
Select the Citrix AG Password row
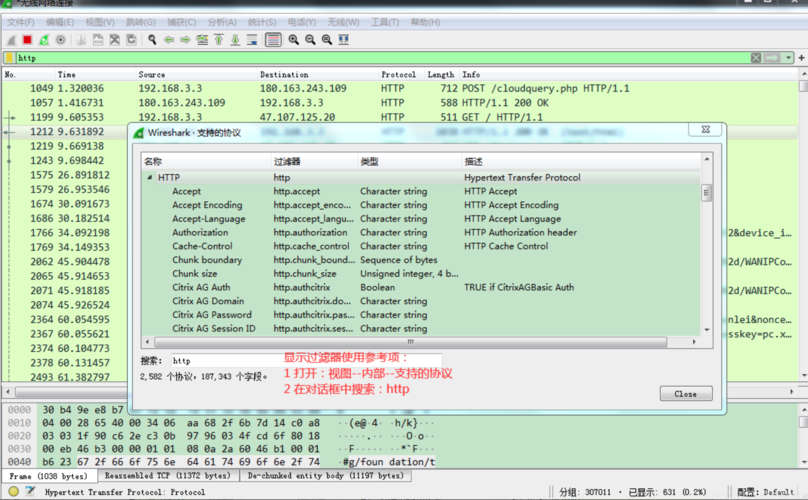point(422,315)
